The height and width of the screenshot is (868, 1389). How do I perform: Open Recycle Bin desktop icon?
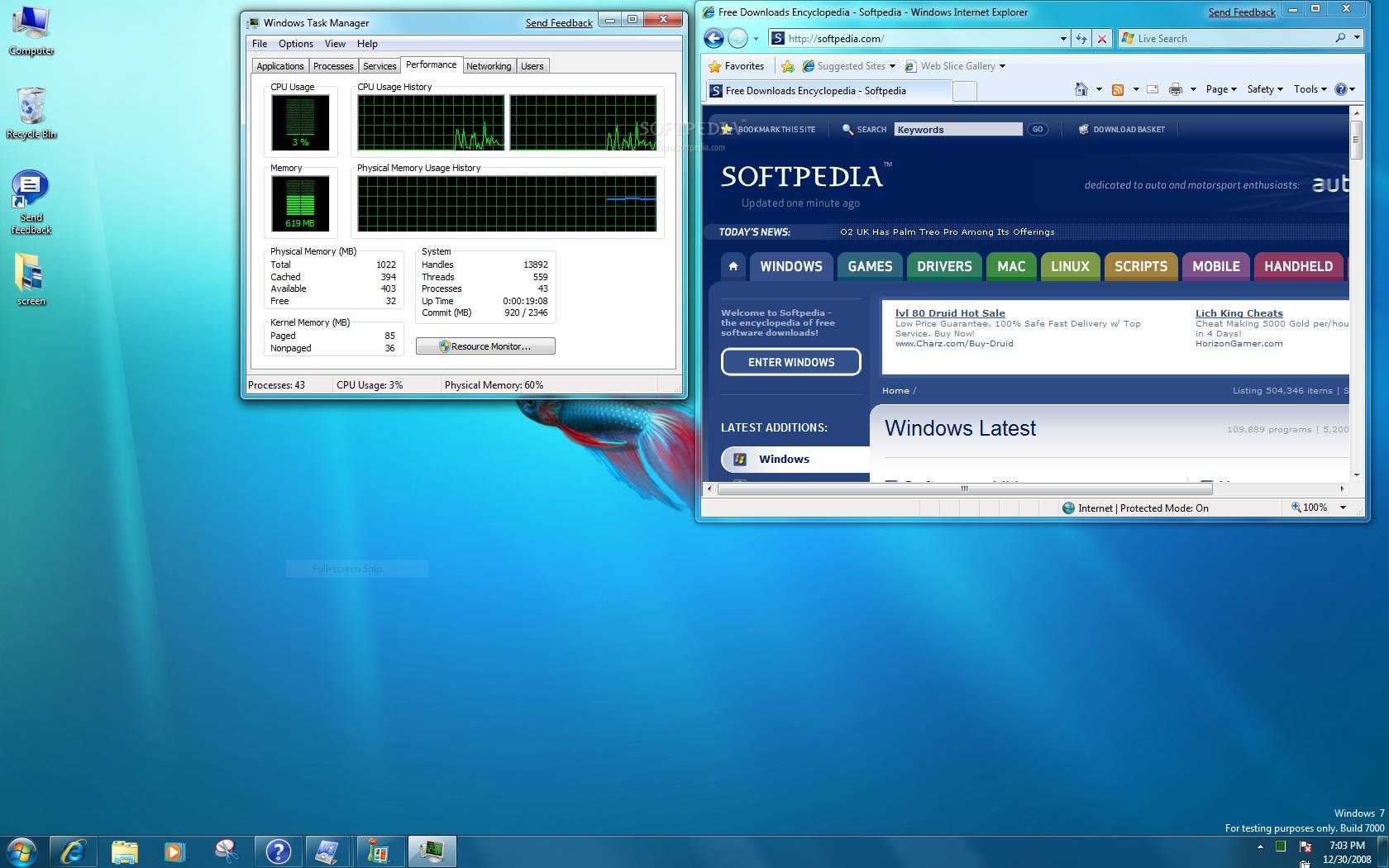31,113
